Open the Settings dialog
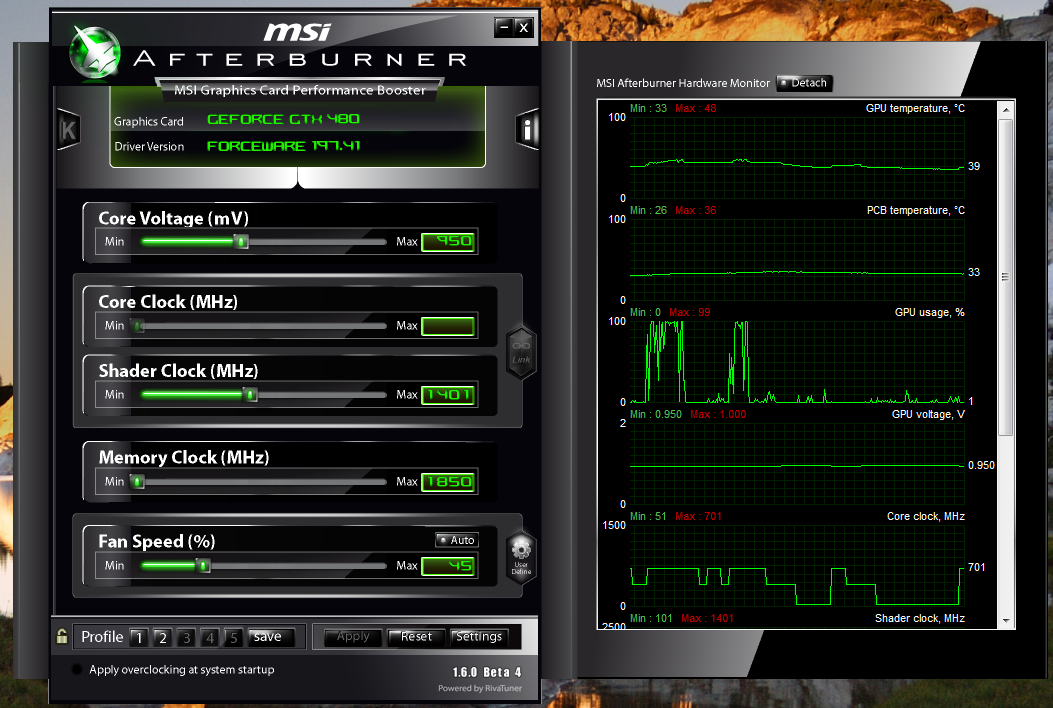Screen dimensions: 1053x708 coord(479,637)
